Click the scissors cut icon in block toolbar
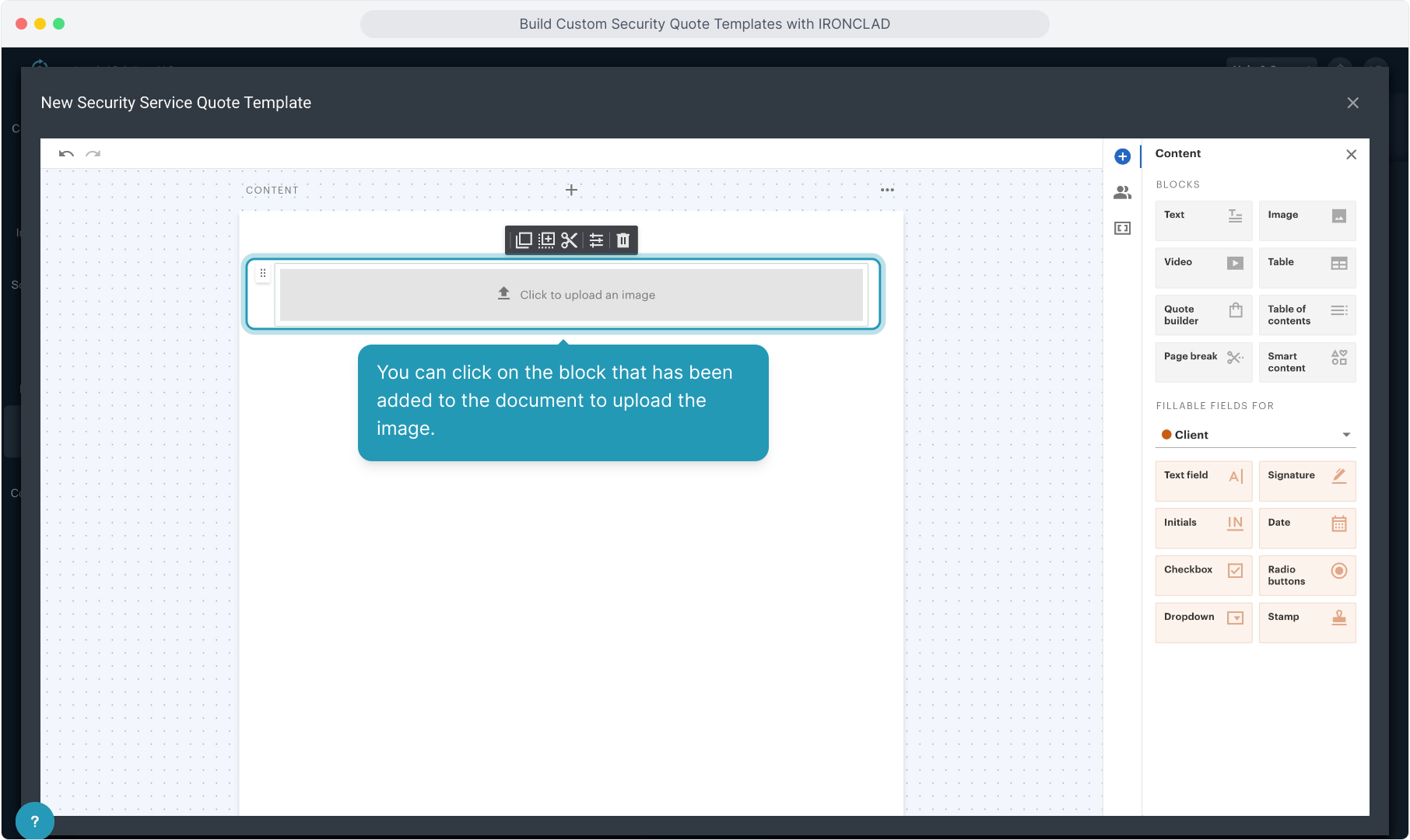1410x840 pixels. [570, 240]
